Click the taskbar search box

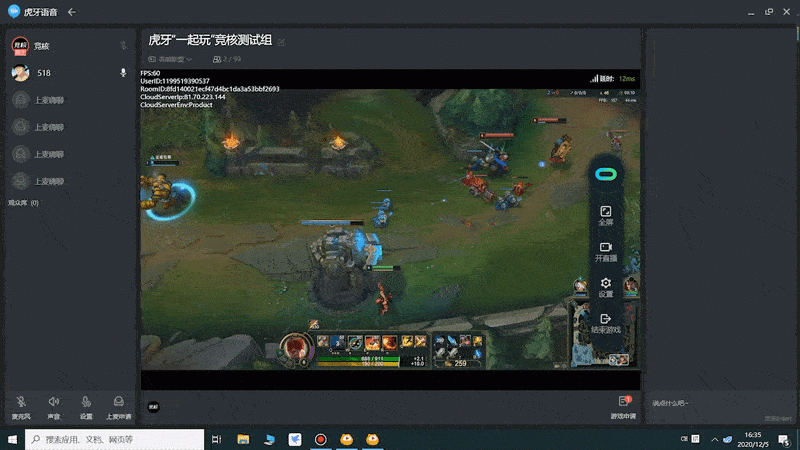tap(114, 439)
